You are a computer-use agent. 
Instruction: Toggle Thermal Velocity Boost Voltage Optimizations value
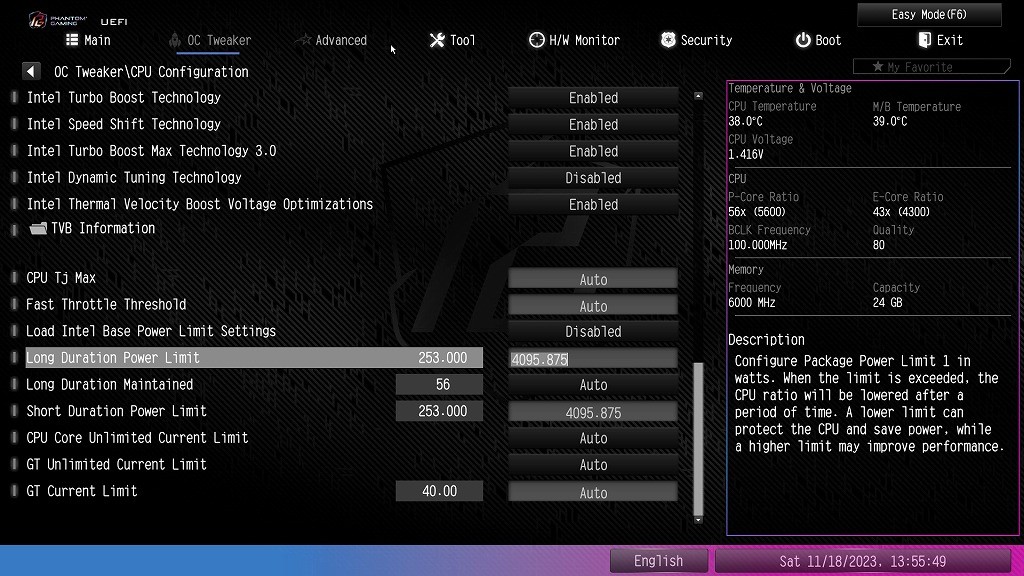(x=593, y=204)
